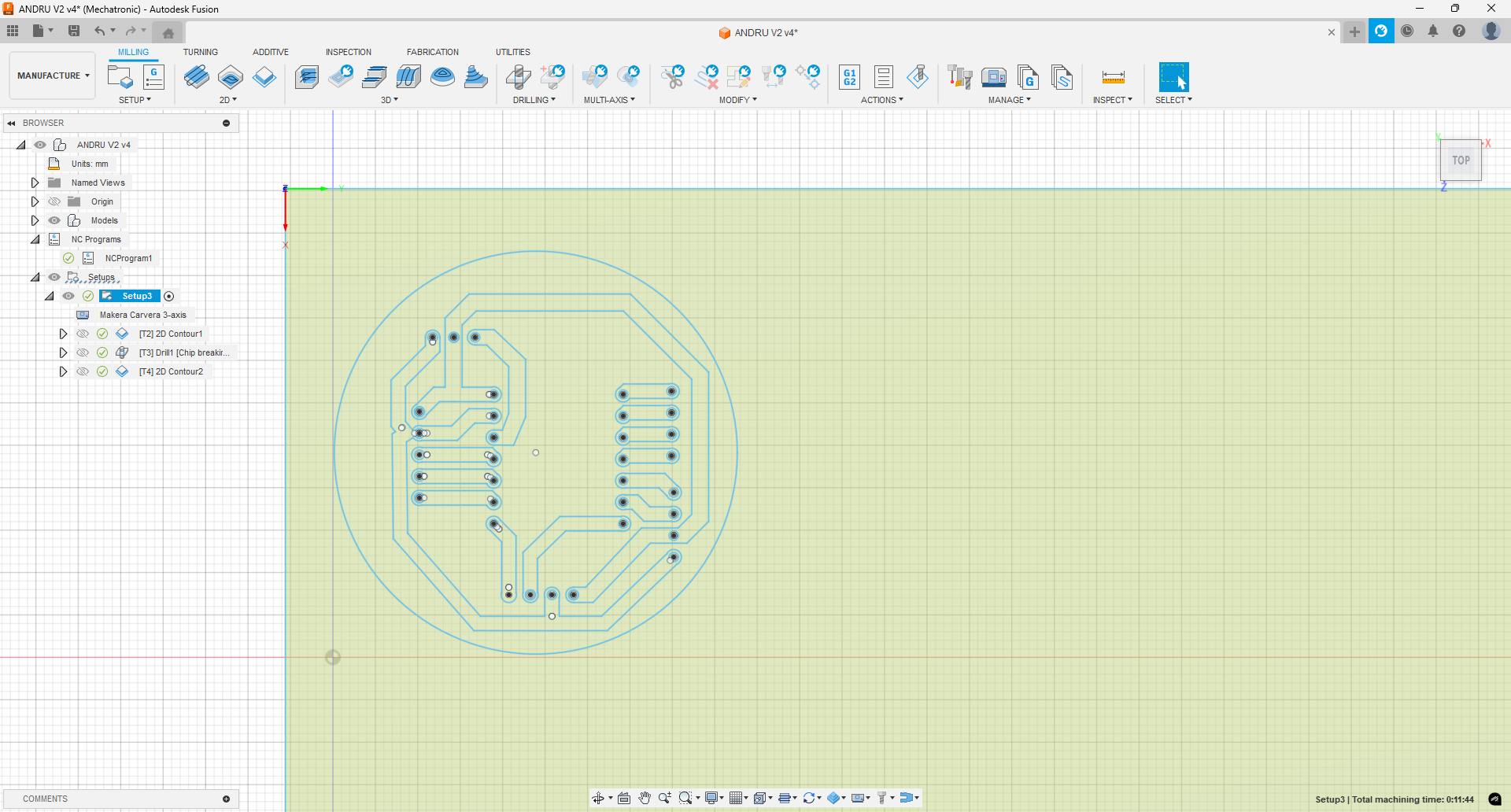Image resolution: width=1511 pixels, height=812 pixels.
Task: Click the Delete Passes modify icon
Action: 707,77
